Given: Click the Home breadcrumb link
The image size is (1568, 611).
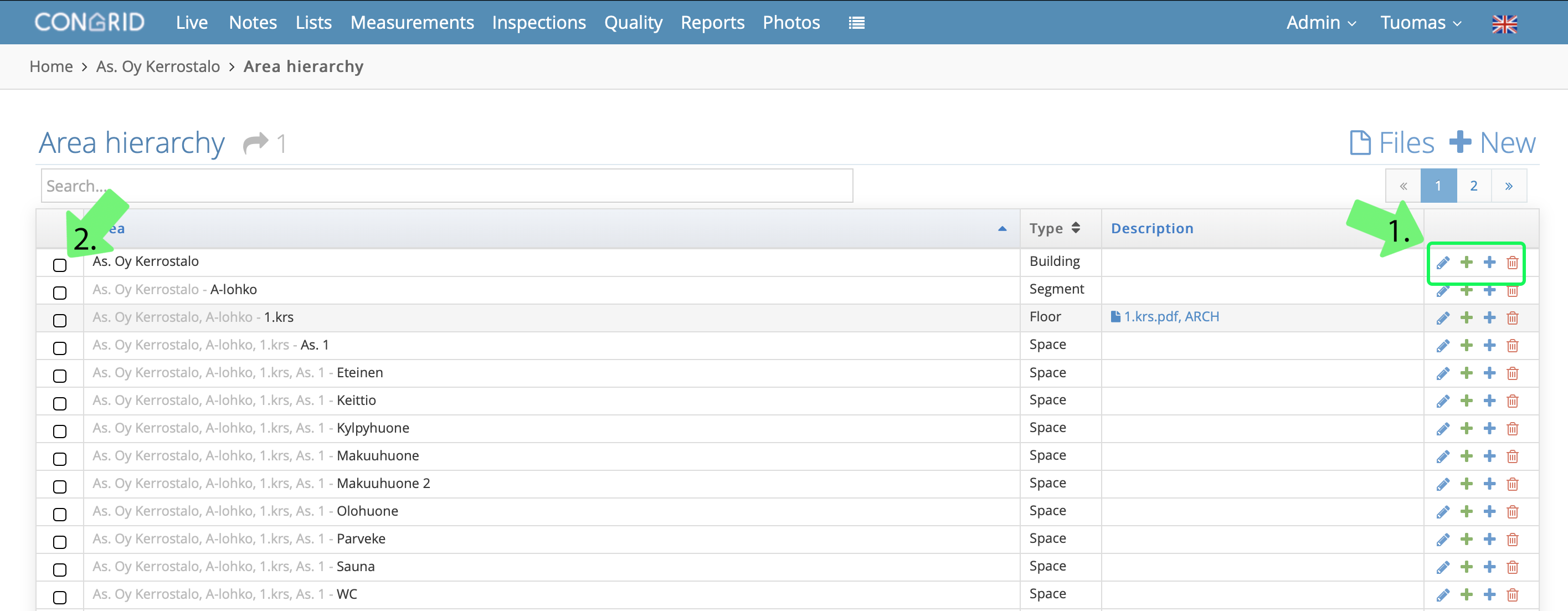Looking at the screenshot, I should click(x=51, y=66).
